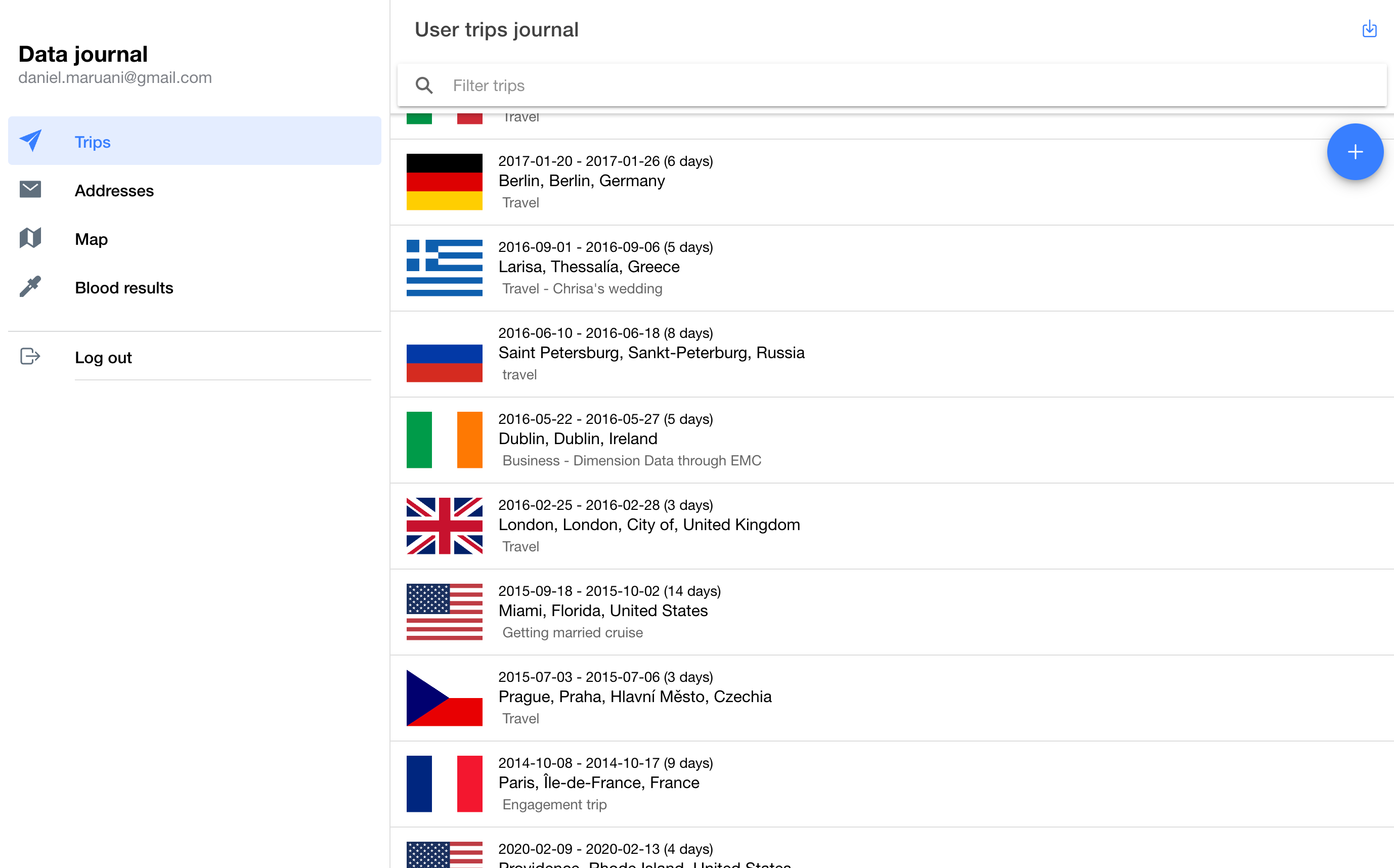Click the Log out label
The height and width of the screenshot is (868, 1394).
103,358
